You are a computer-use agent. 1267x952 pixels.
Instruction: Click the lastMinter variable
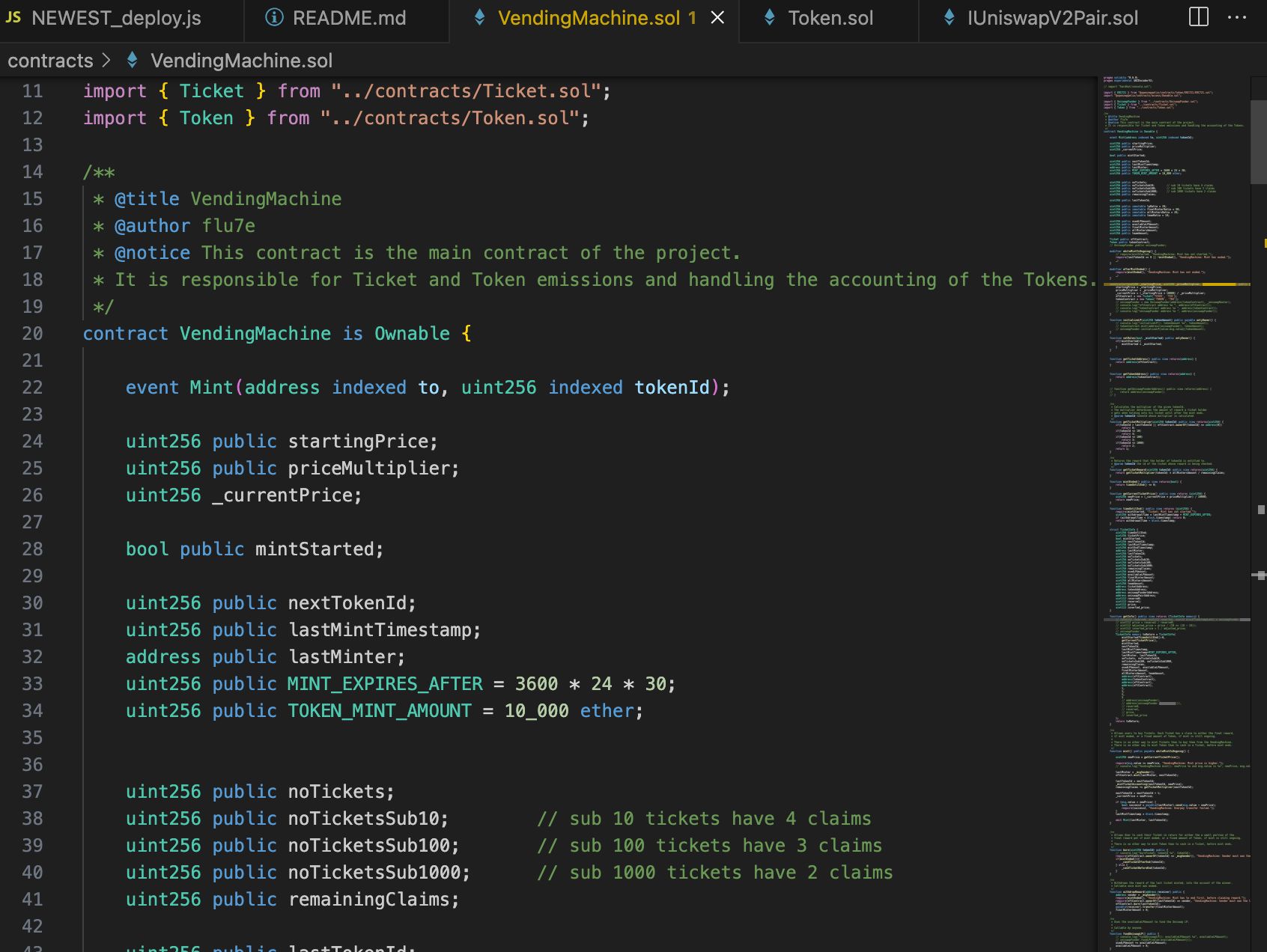click(x=341, y=657)
